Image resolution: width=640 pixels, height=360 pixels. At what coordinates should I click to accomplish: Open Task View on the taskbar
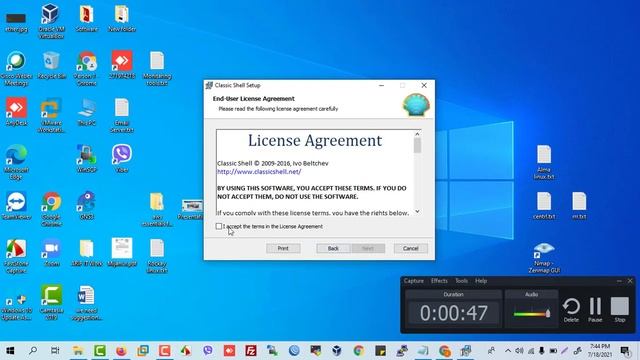click(55, 350)
